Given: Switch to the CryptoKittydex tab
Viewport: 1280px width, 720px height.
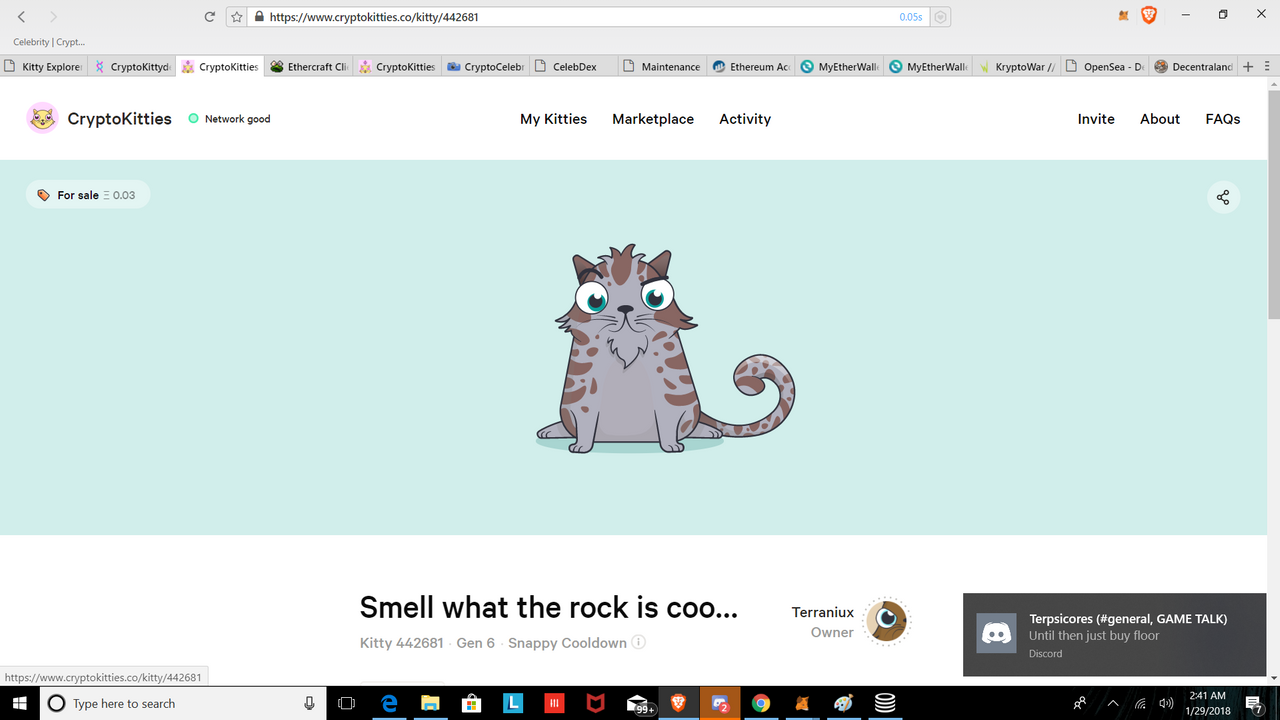Looking at the screenshot, I should [x=133, y=67].
